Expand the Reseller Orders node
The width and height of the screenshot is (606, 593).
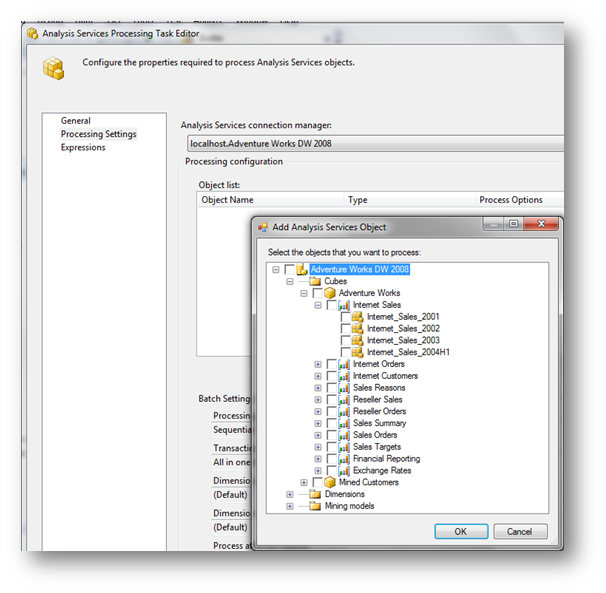coord(318,412)
